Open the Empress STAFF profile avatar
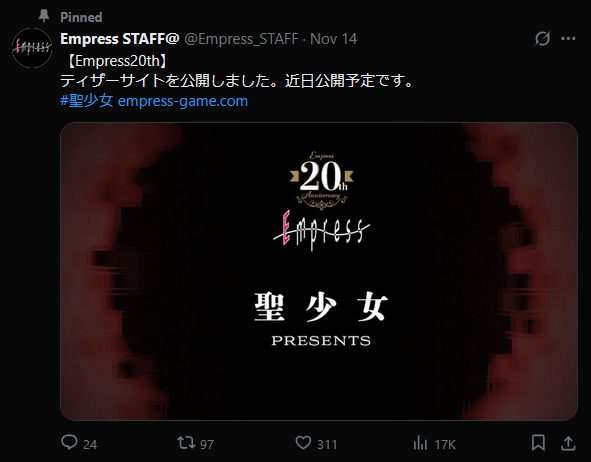The image size is (591, 462). [x=32, y=48]
